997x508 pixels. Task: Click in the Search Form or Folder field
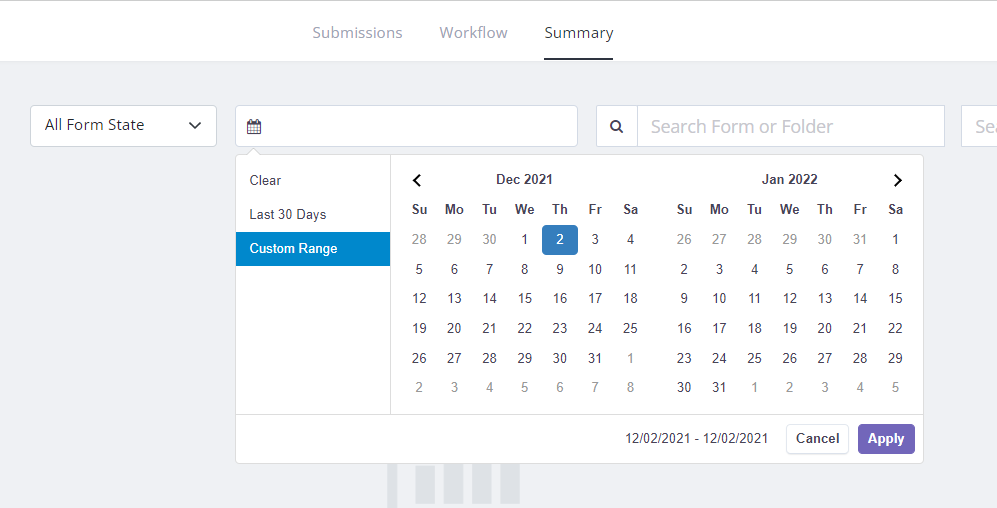790,127
